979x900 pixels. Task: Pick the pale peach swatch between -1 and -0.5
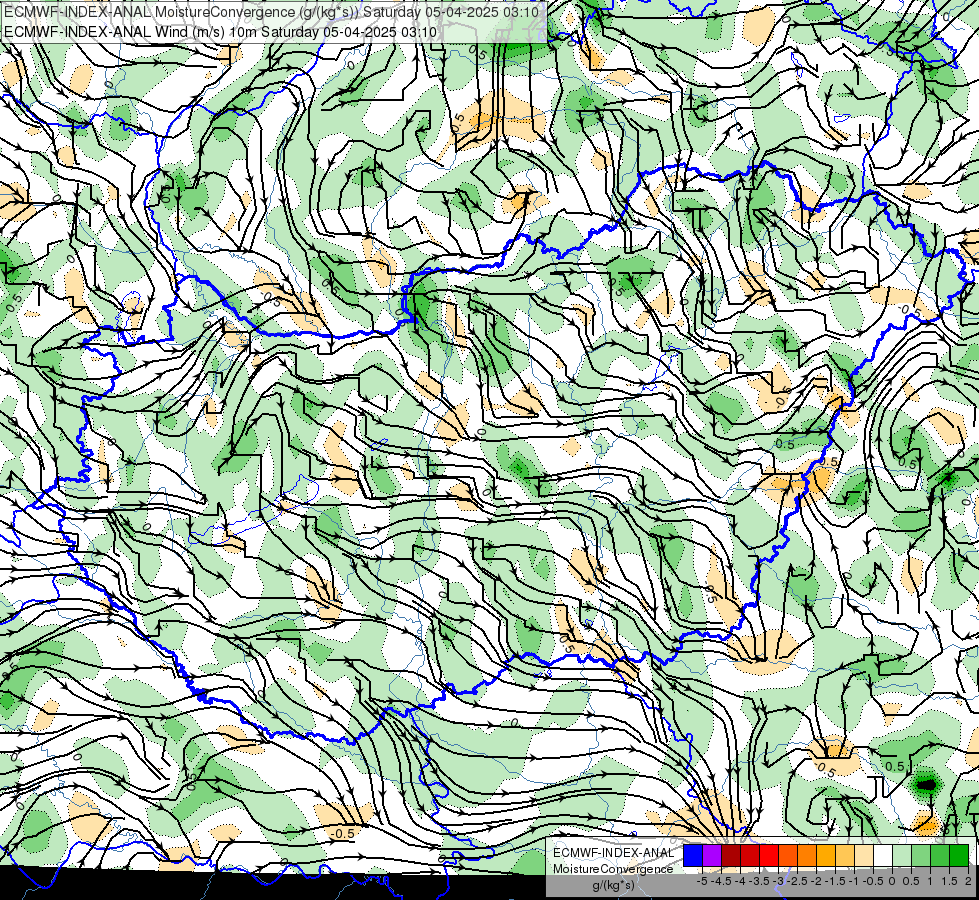864,855
